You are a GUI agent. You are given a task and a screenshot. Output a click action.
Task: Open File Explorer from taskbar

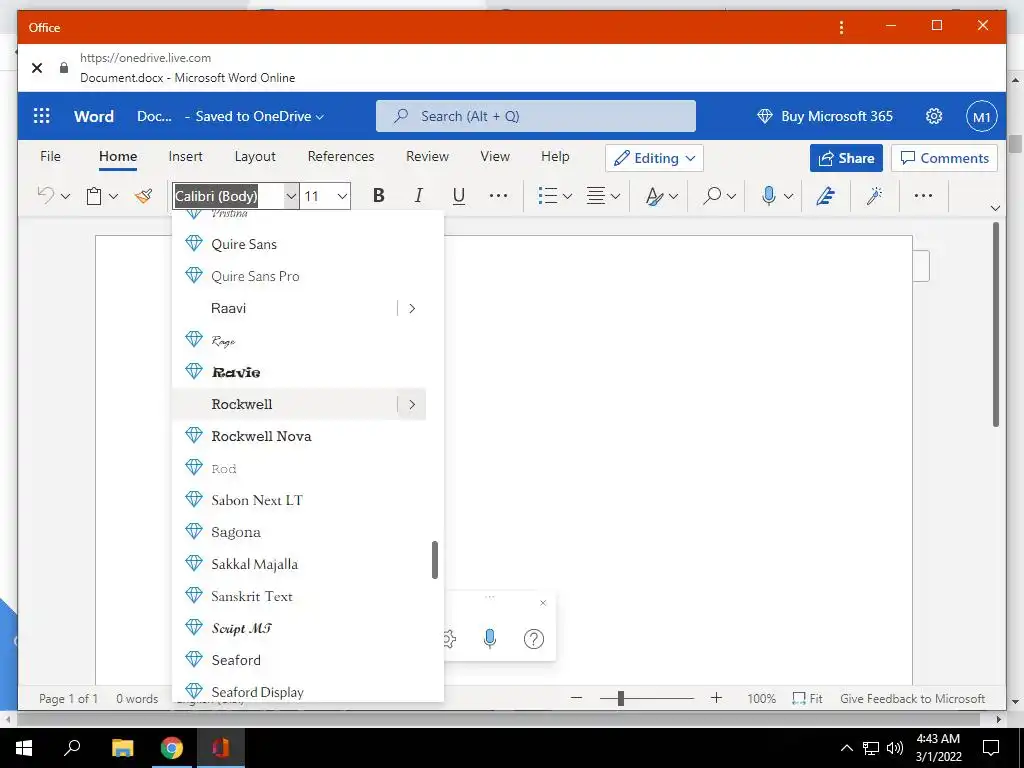coord(122,747)
